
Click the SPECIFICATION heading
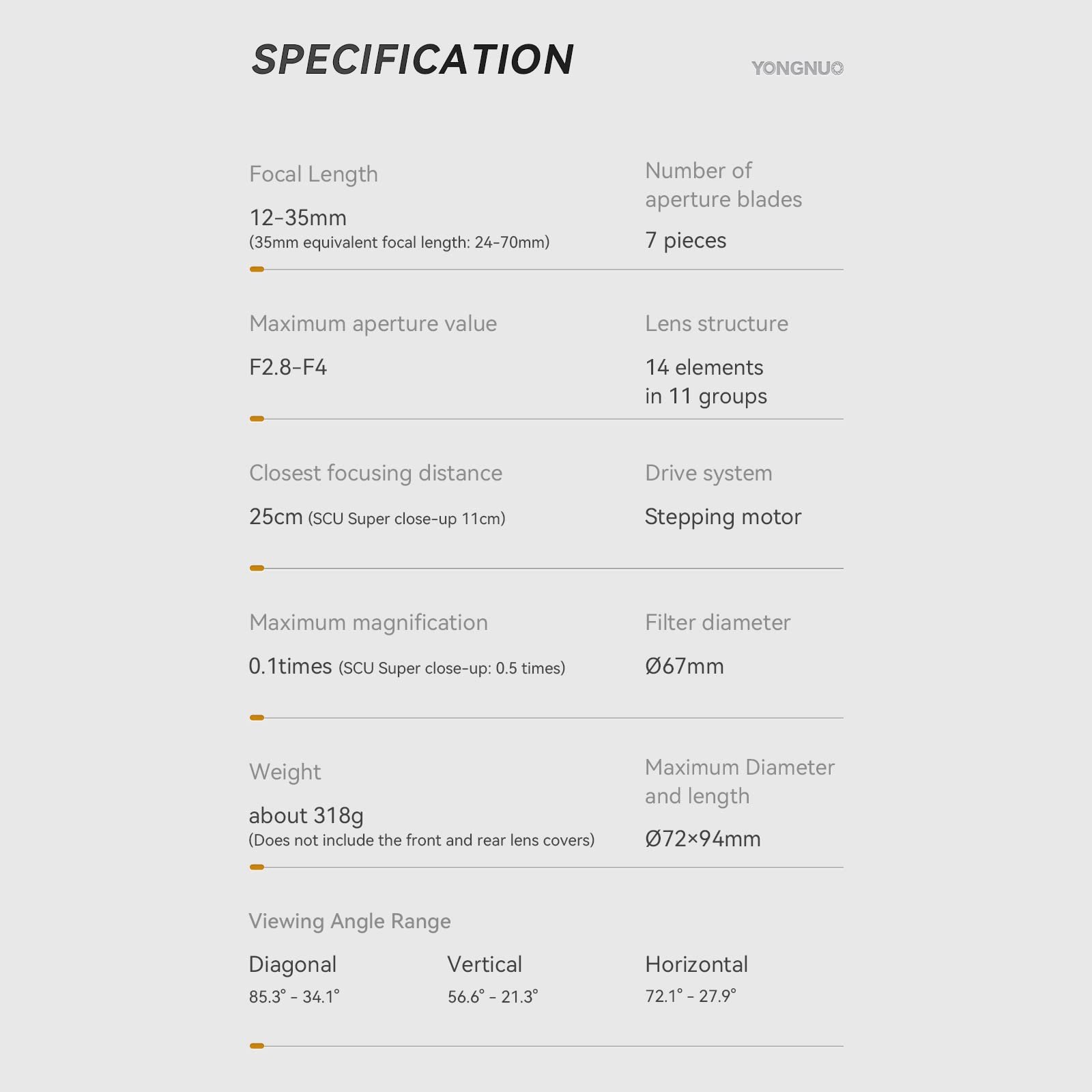412,59
